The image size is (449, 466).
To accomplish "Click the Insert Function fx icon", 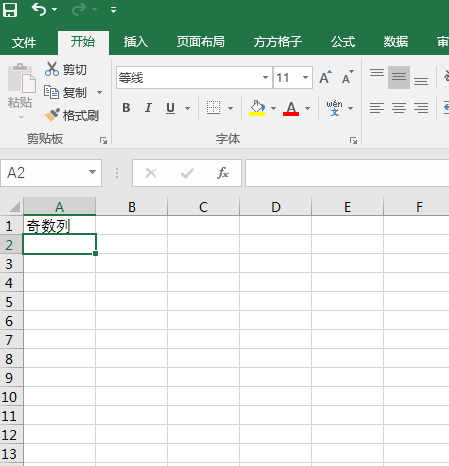I will (222, 173).
